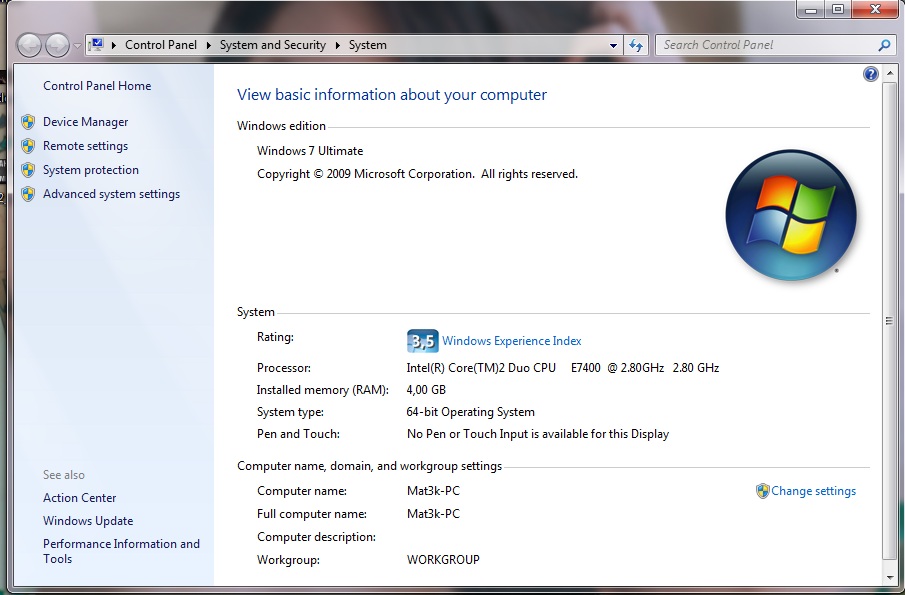This screenshot has height=595, width=905.
Task: Open Advanced system settings
Action: click(111, 194)
